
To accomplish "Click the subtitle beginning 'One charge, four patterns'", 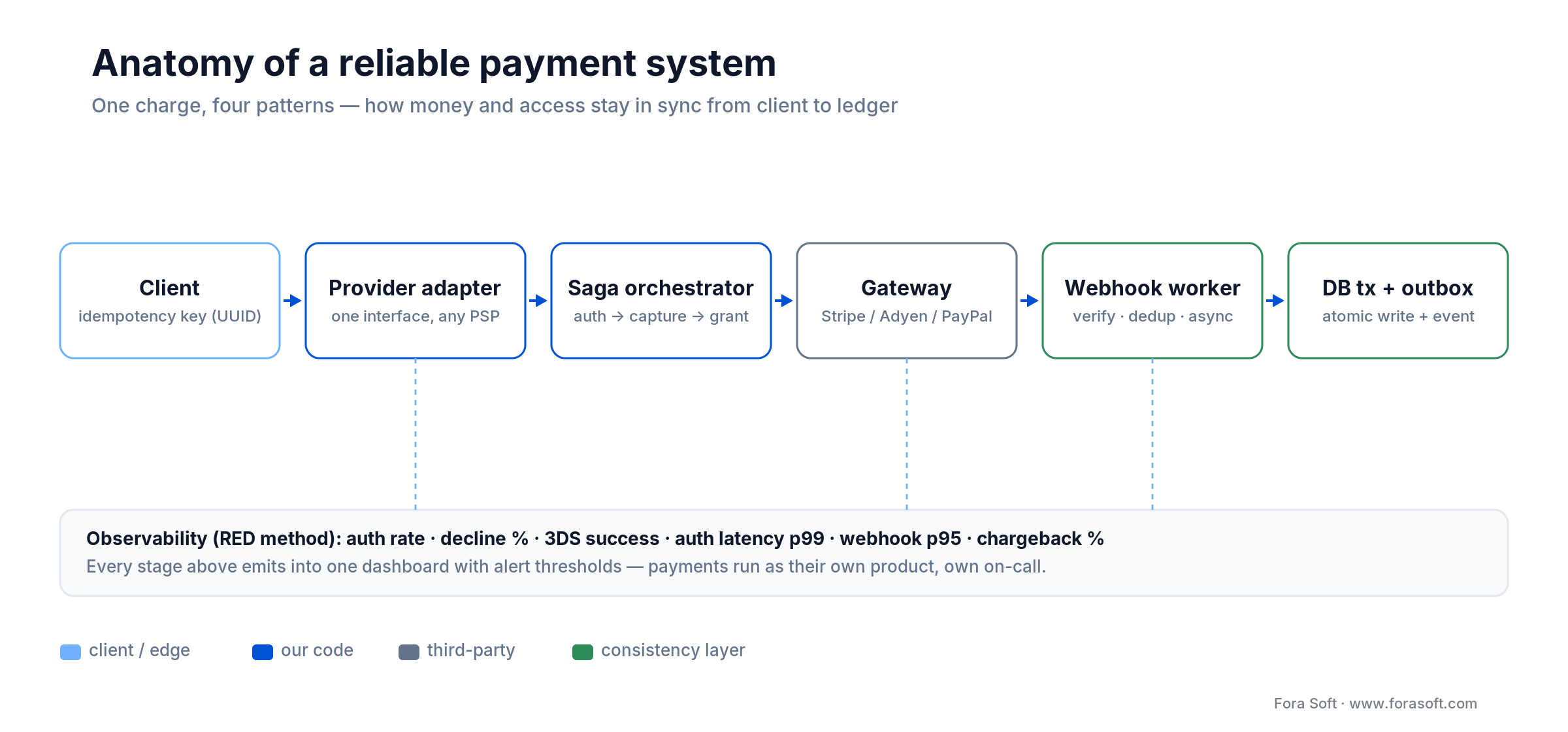I will point(495,106).
